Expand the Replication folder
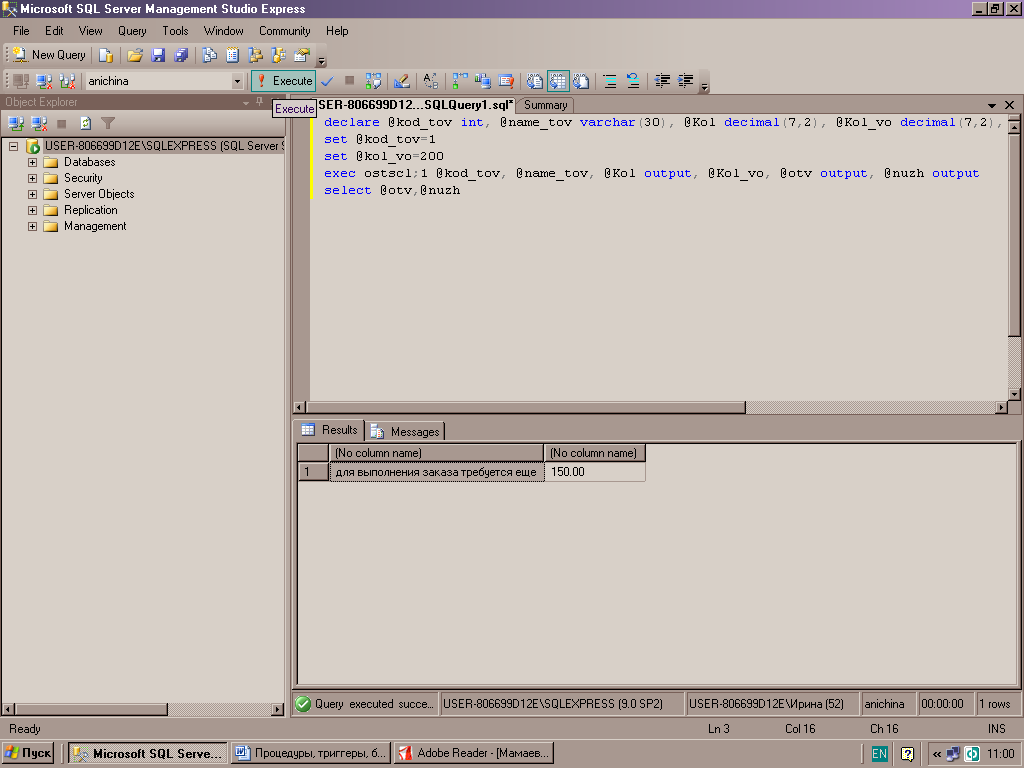Screen dimensions: 1024x768 (32, 210)
